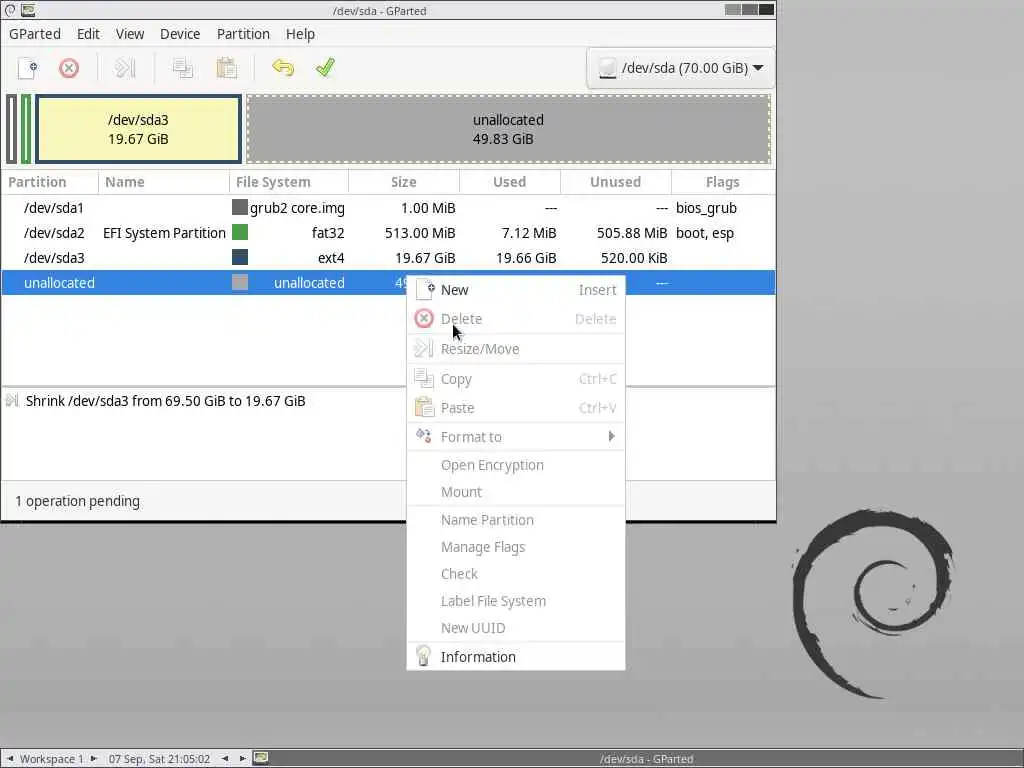Click the taskbar clock showing 07 Sep
Image resolution: width=1024 pixels, height=768 pixels.
pyautogui.click(x=159, y=759)
